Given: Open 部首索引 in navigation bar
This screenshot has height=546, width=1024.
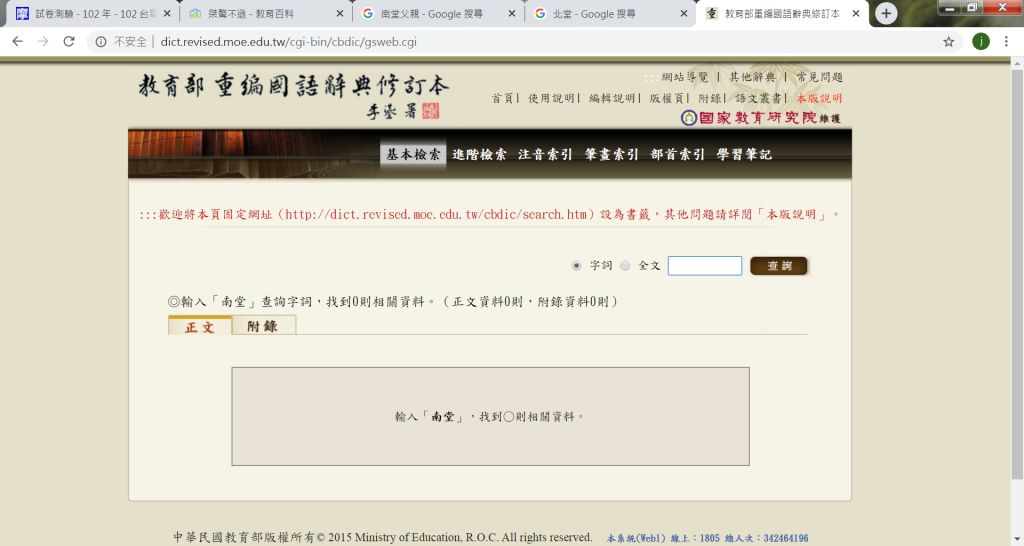Looking at the screenshot, I should (x=677, y=155).
